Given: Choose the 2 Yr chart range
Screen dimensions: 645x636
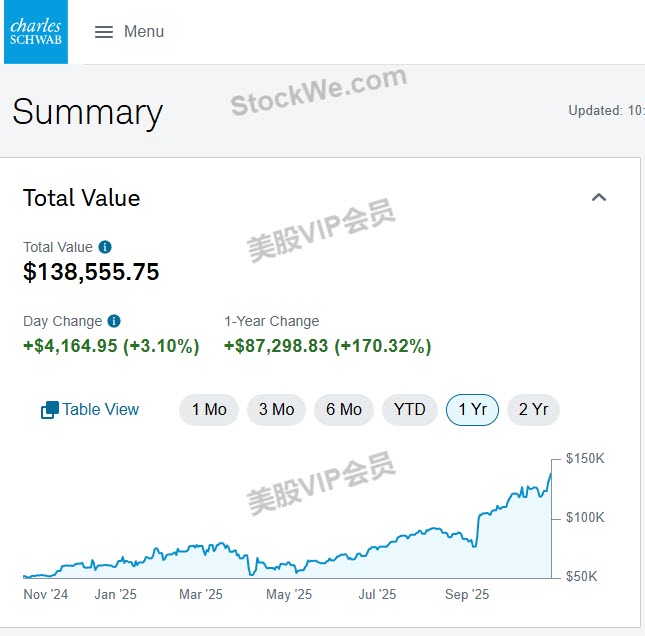Looking at the screenshot, I should click(x=533, y=410).
